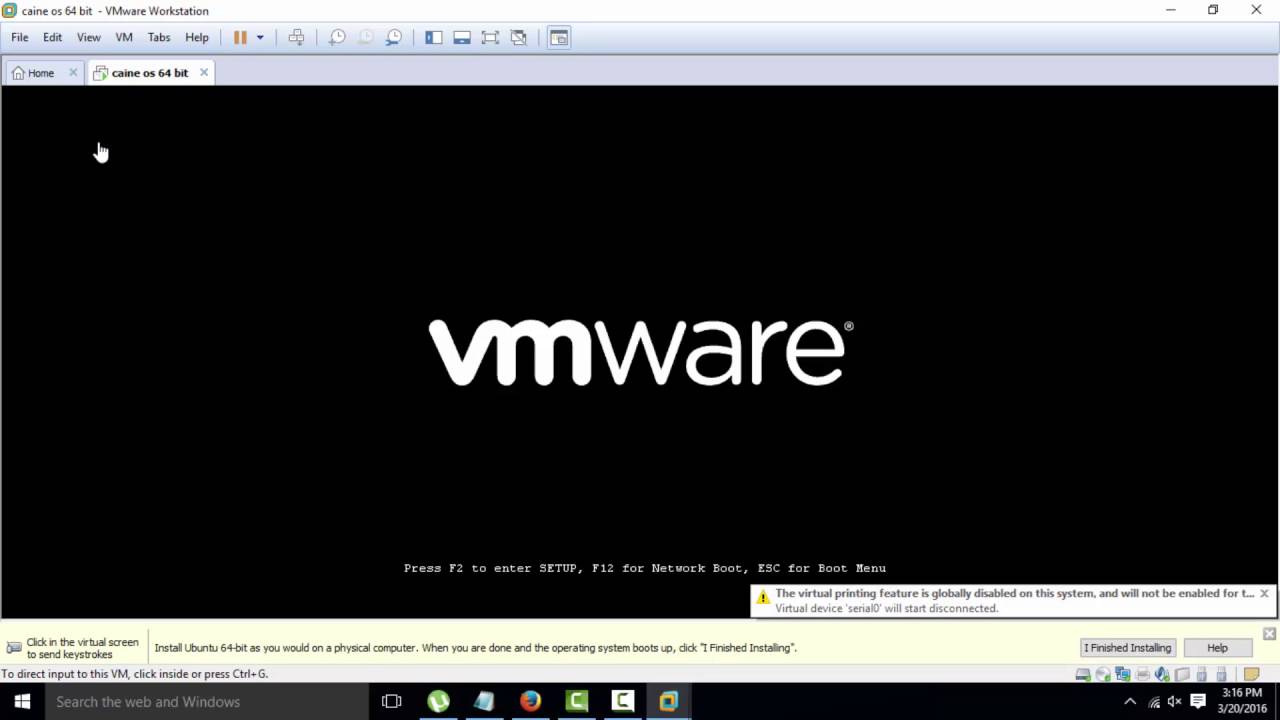Restore down the VMware Workstation window
The image size is (1280, 720).
[1213, 10]
